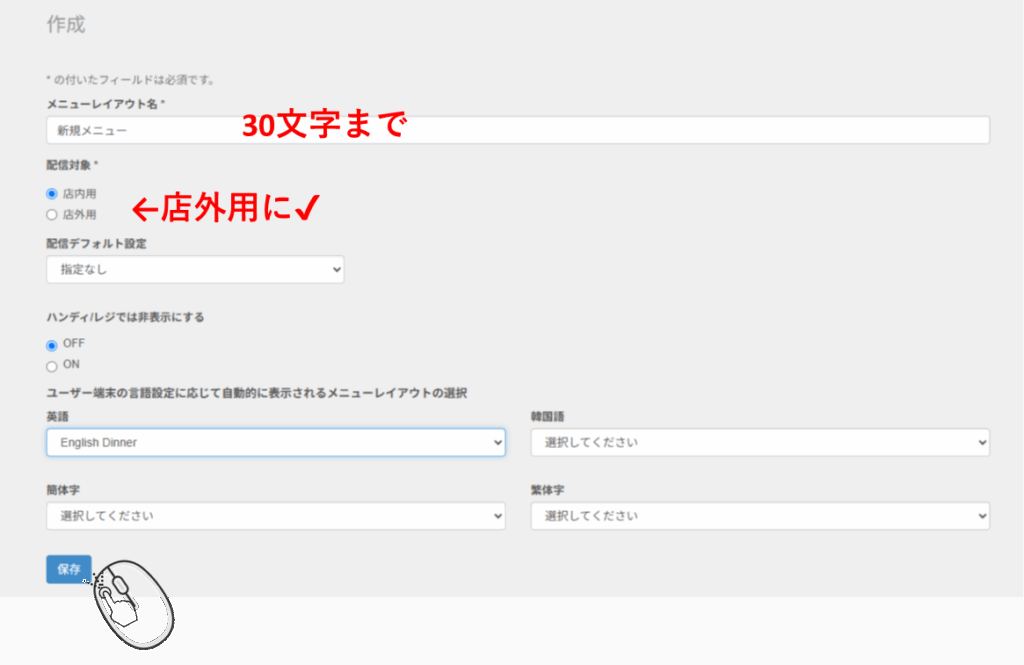This screenshot has width=1024, height=665.
Task: Select the 店内用 radio button
Action: pos(52,194)
